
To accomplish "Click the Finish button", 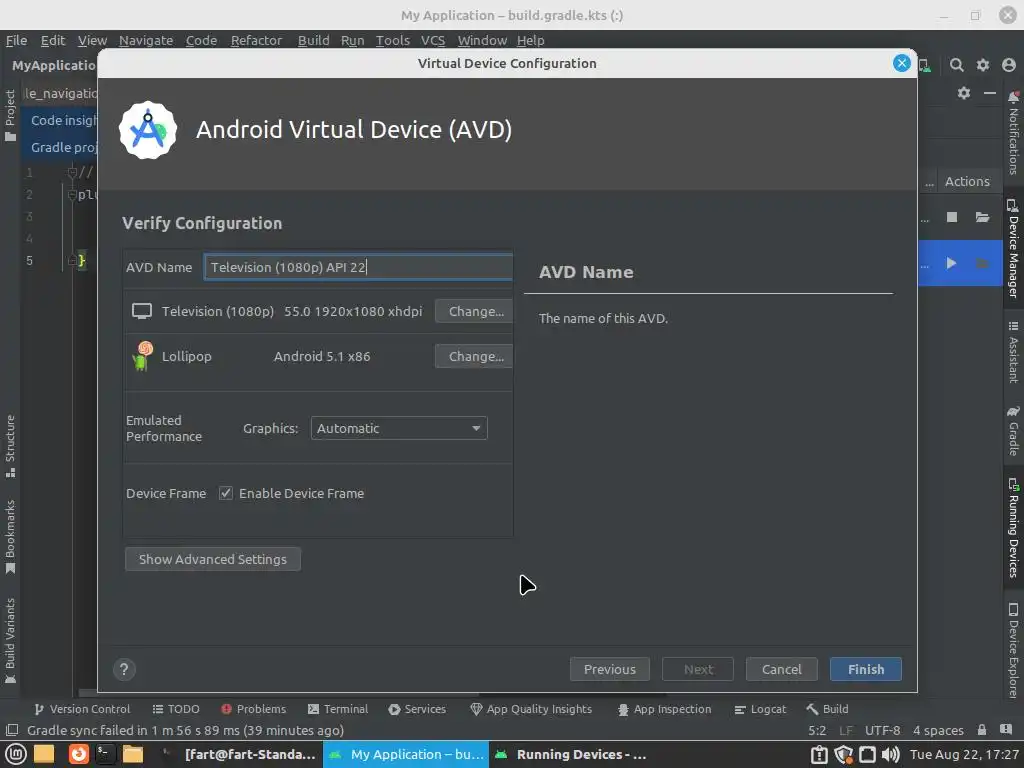I will [865, 669].
